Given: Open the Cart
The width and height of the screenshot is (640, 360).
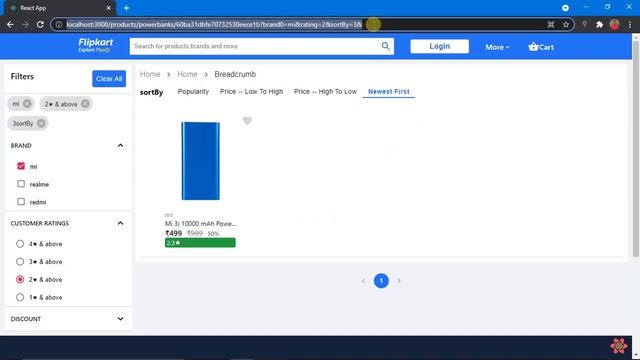Looking at the screenshot, I should click(541, 47).
